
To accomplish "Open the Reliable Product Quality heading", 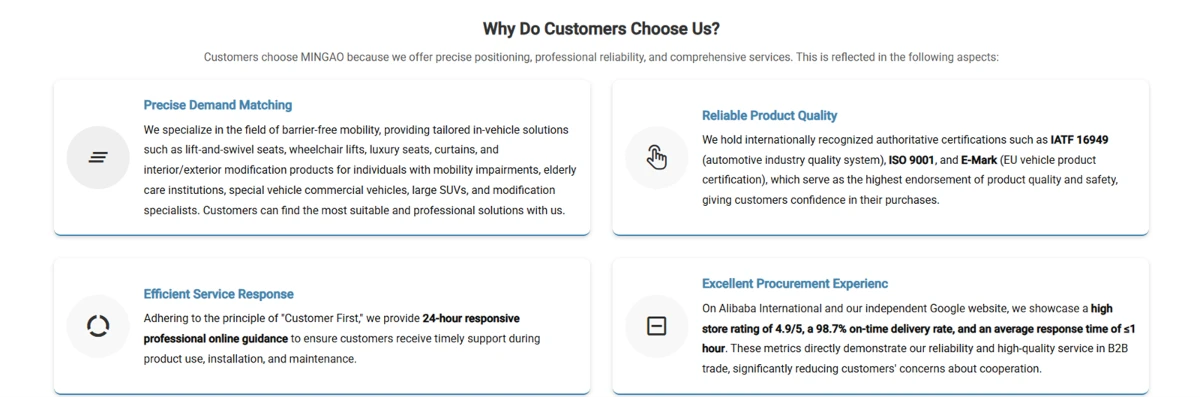I will pos(769,116).
